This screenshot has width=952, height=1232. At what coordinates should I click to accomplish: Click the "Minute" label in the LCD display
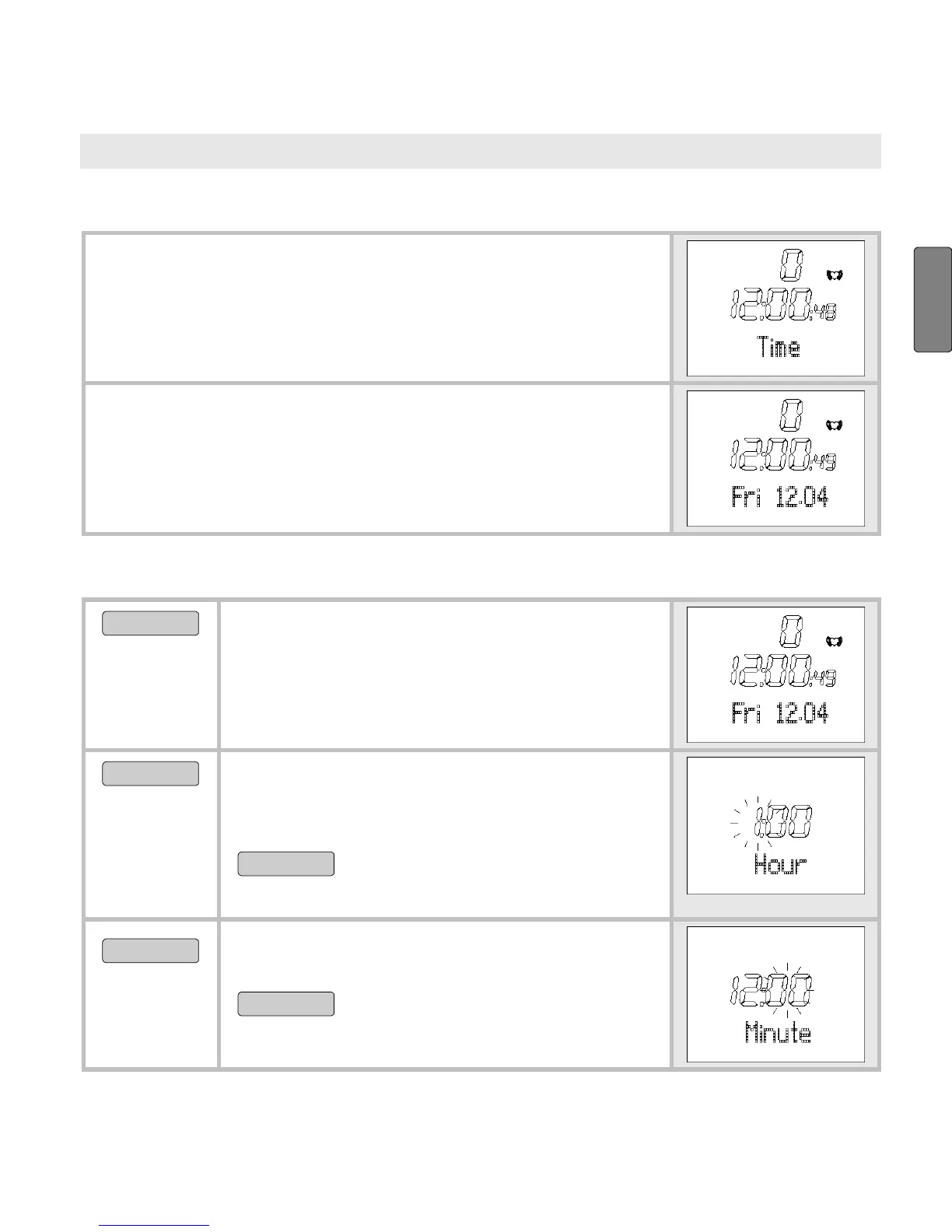778,1033
